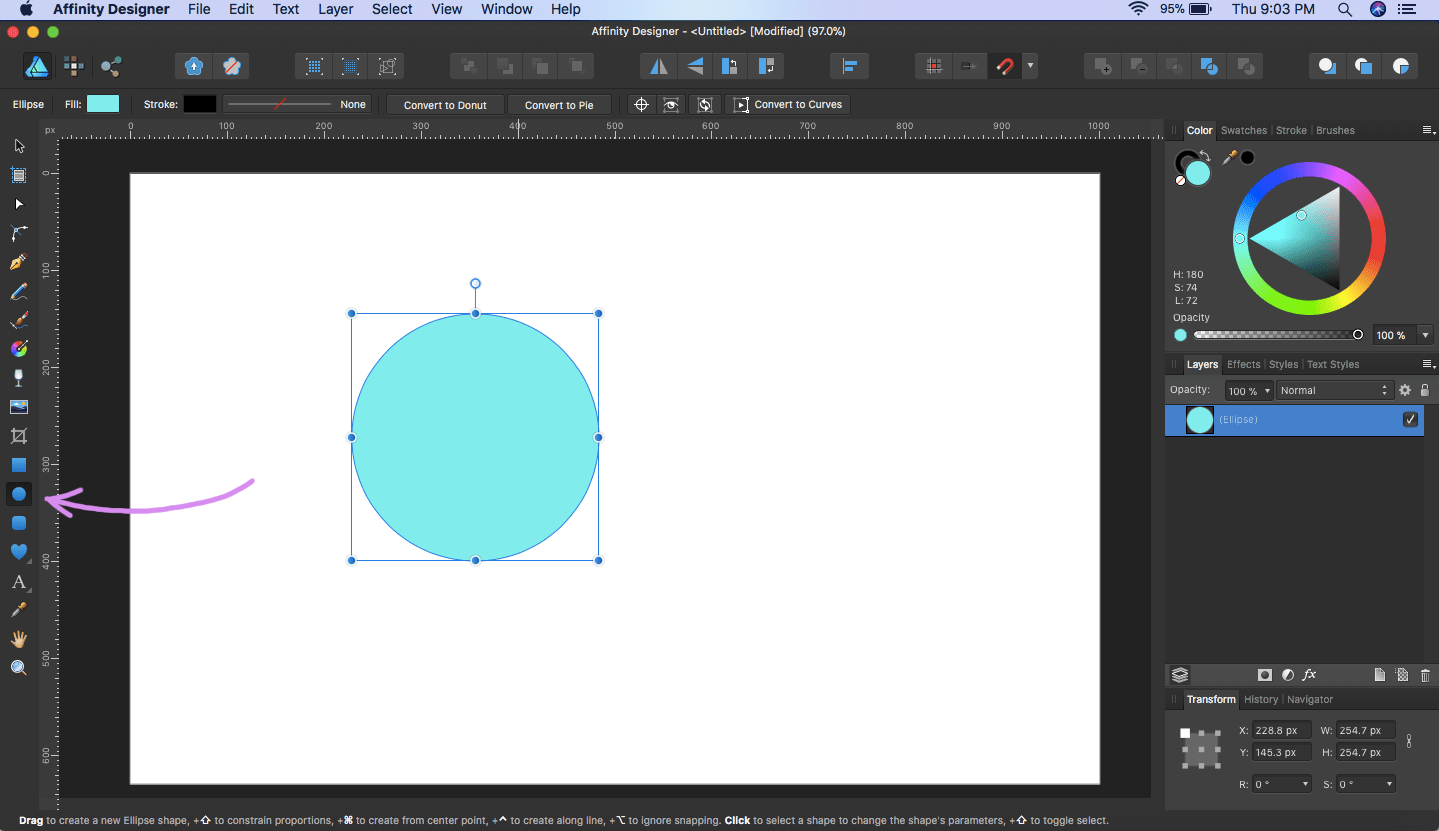Activate the Zoom magnifier tool
1439x831 pixels.
[x=18, y=668]
